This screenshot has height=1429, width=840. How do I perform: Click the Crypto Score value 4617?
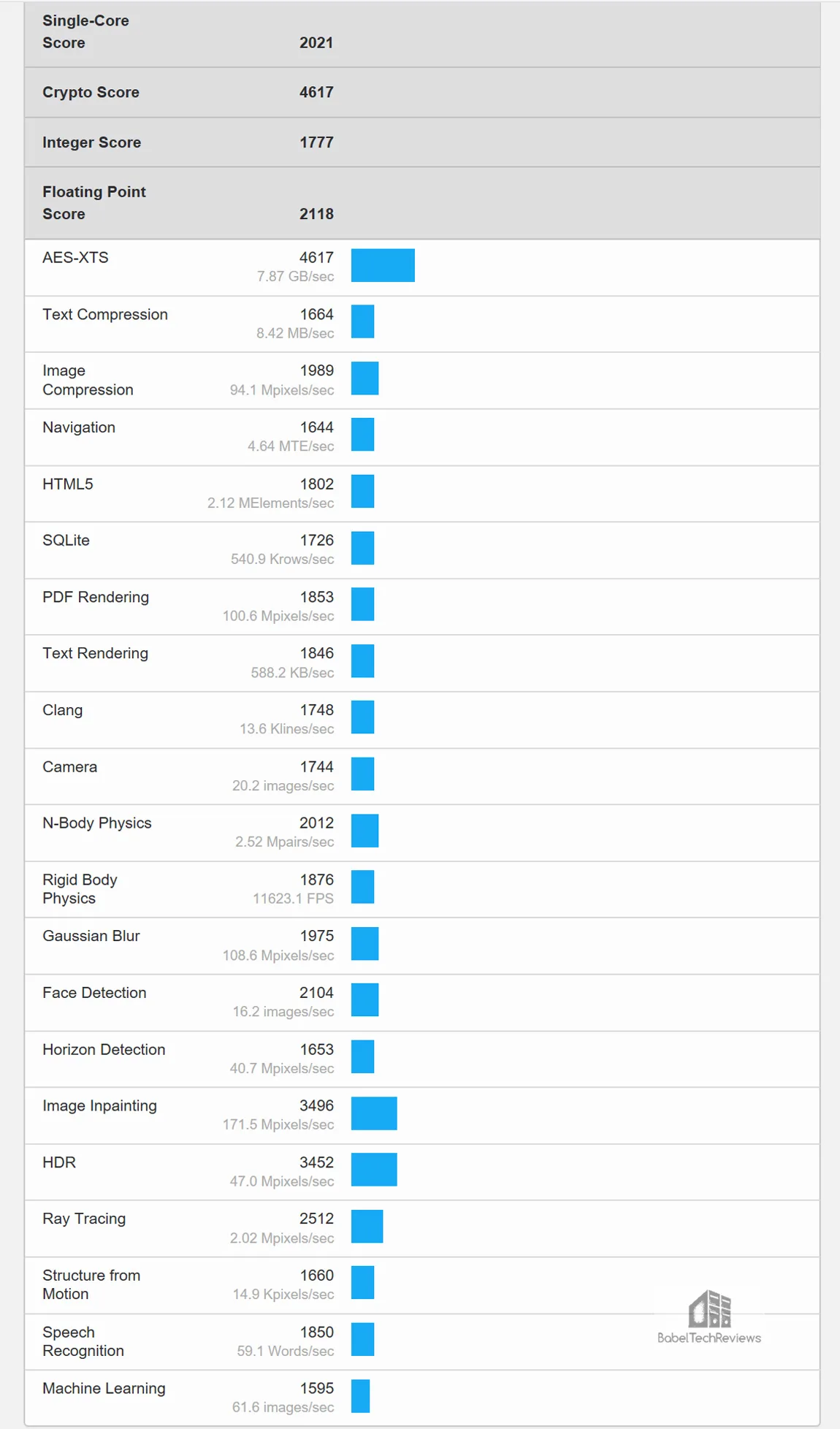tap(316, 93)
